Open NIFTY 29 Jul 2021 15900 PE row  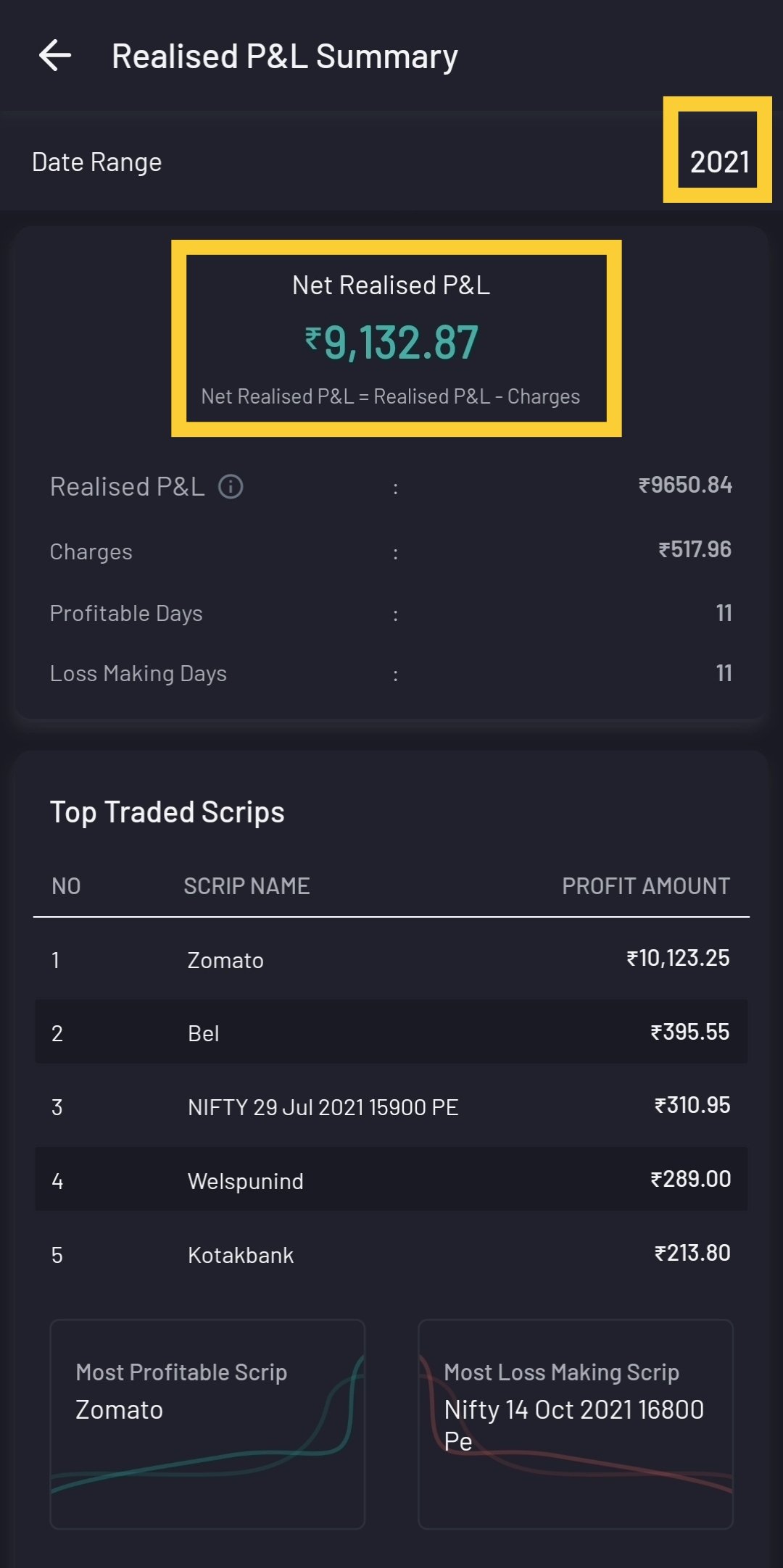pyautogui.click(x=391, y=1106)
